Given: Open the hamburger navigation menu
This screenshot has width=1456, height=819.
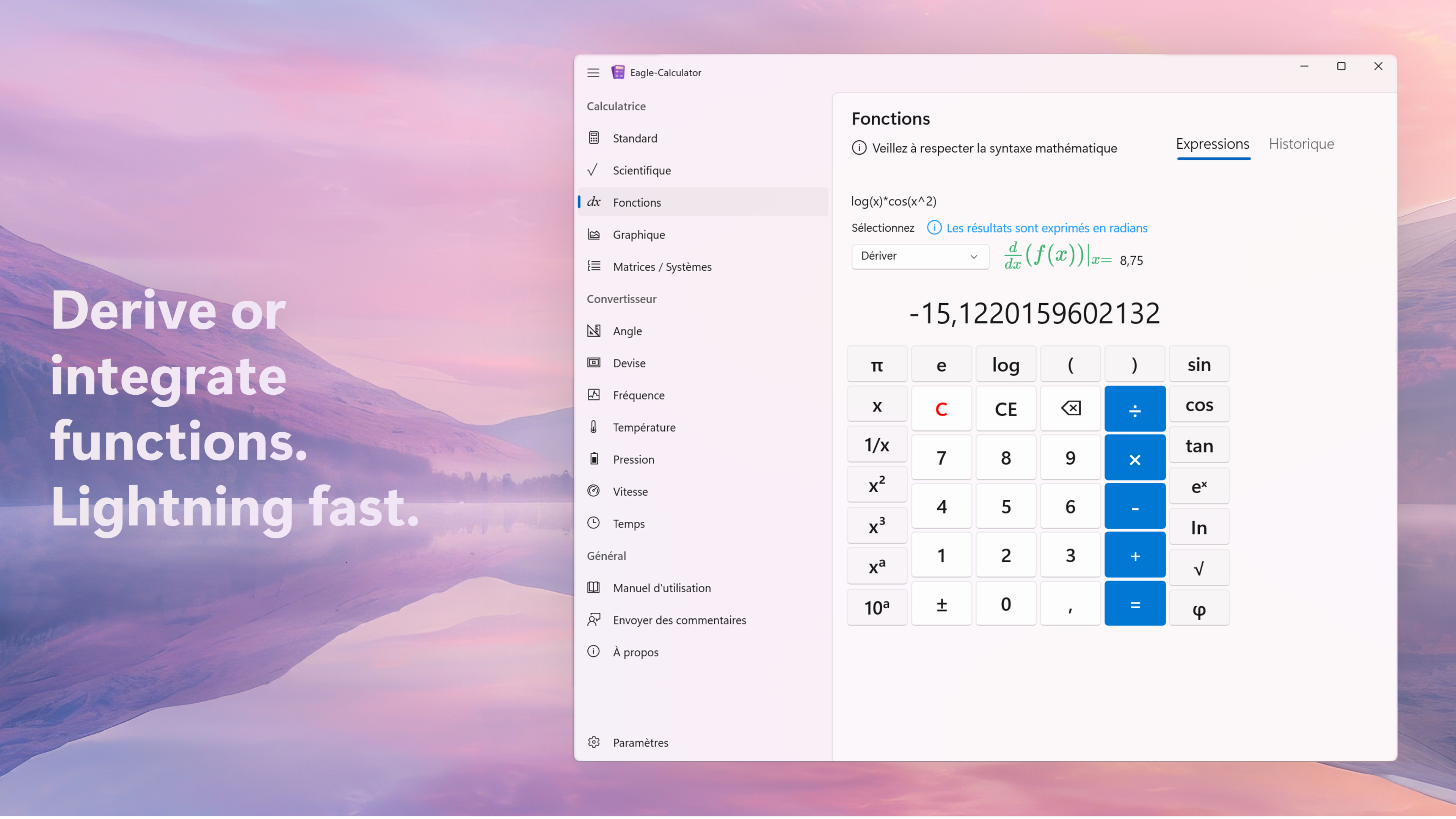Looking at the screenshot, I should click(x=593, y=72).
